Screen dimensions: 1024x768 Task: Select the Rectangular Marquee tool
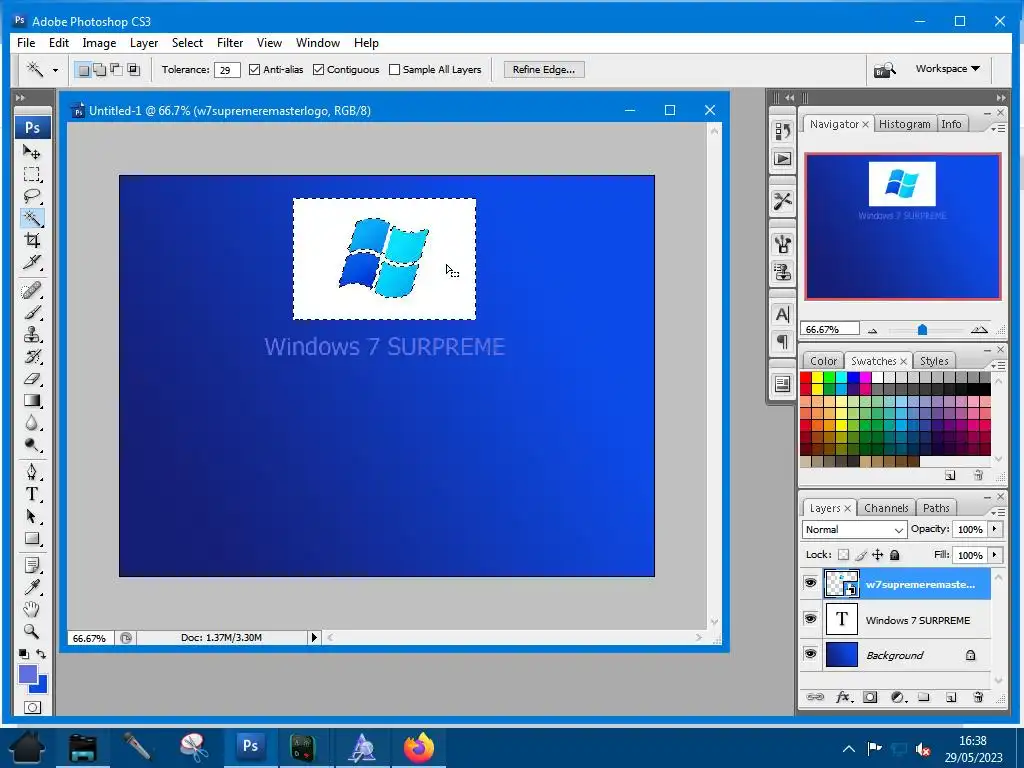(31, 174)
